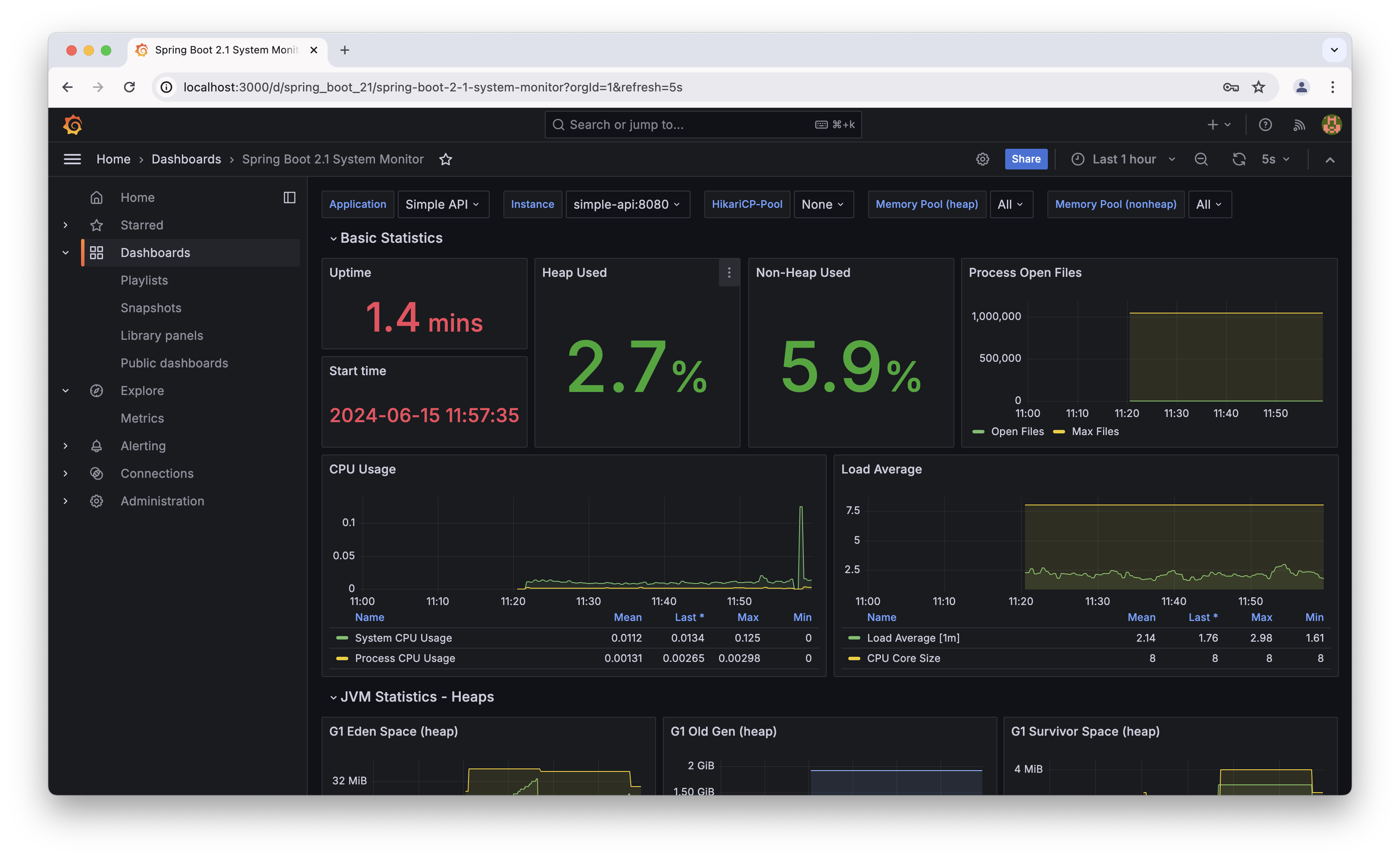Open the help question mark icon
Screen dimensions: 1400x859
click(x=1265, y=125)
